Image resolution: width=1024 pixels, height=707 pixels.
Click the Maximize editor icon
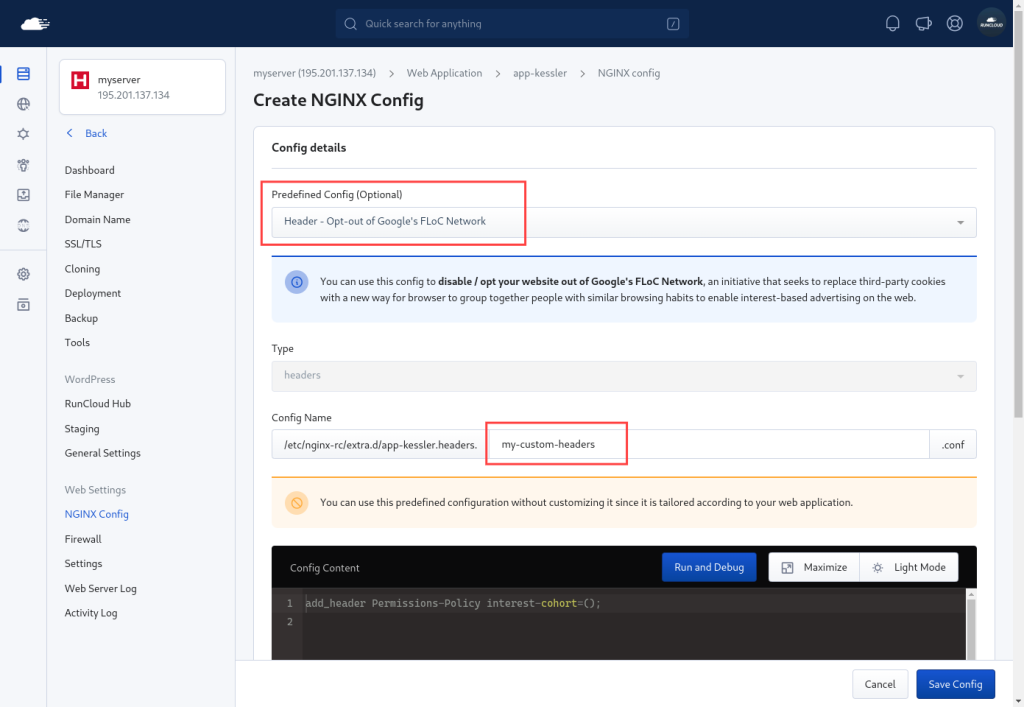(788, 567)
